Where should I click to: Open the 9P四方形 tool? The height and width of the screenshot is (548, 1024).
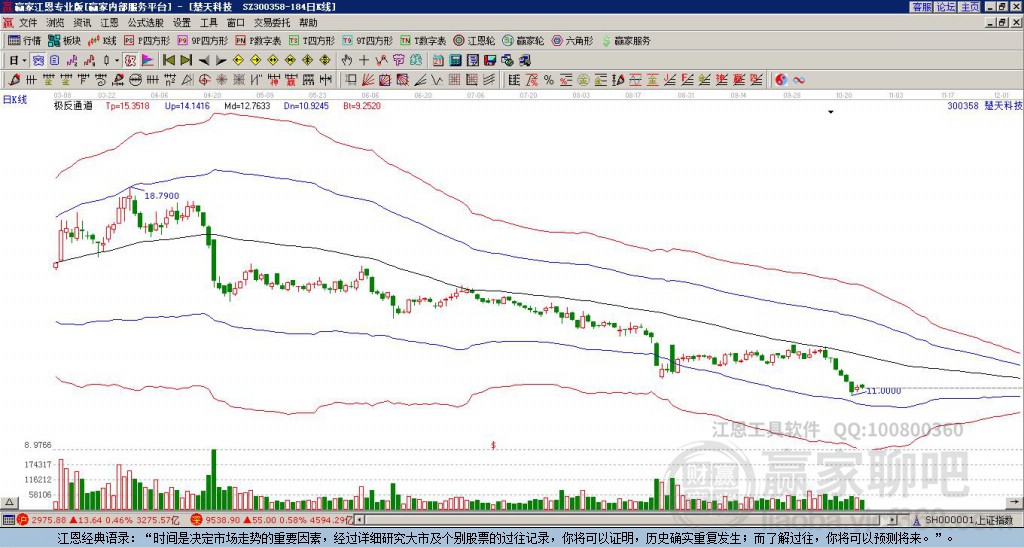[203, 40]
